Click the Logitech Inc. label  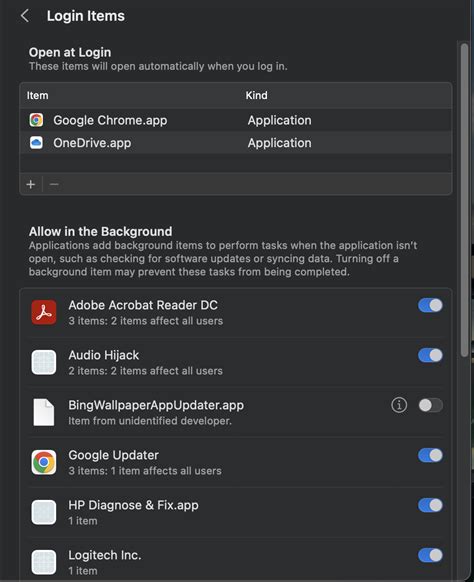pos(105,555)
